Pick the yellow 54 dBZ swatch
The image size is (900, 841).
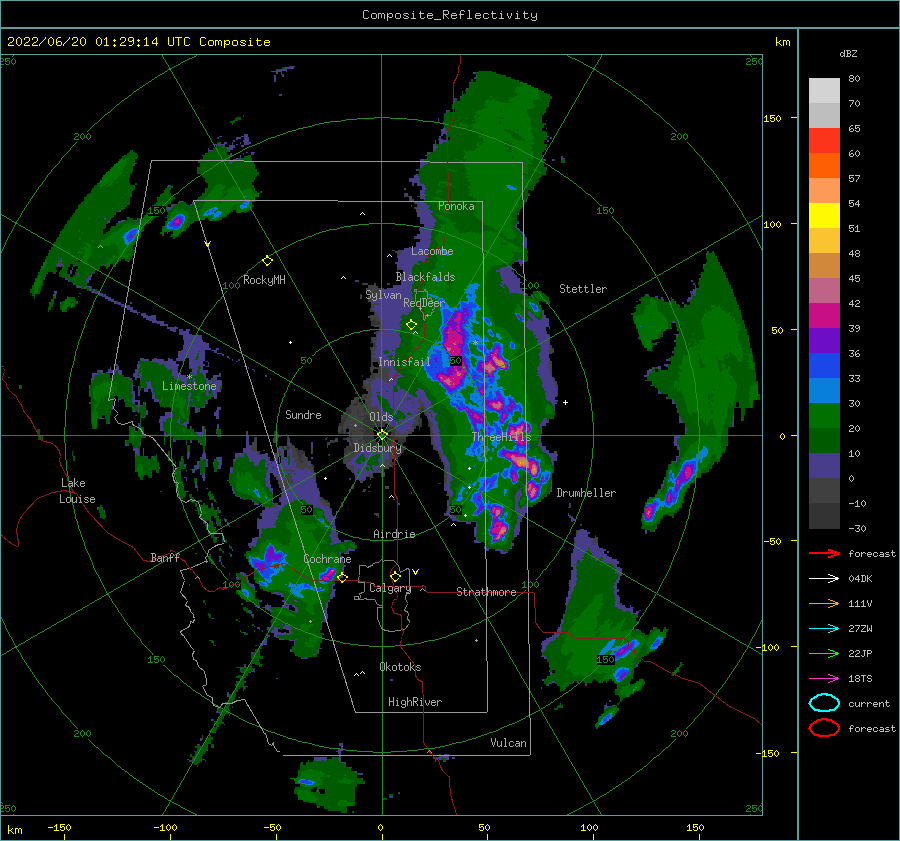[824, 215]
